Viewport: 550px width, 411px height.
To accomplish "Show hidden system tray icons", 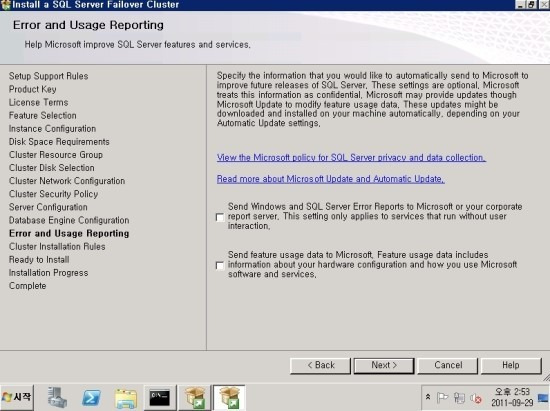I will point(428,398).
